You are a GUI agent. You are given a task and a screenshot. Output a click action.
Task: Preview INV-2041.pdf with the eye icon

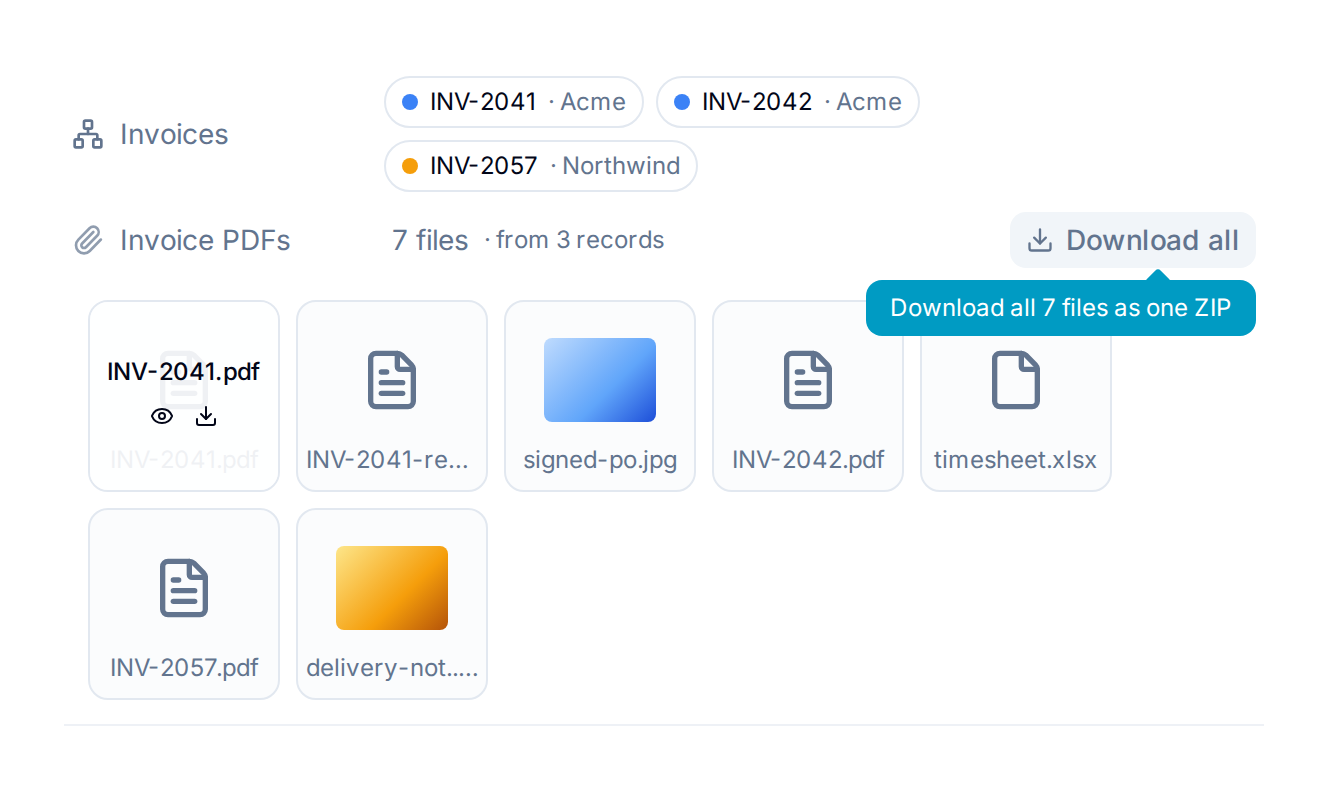[162, 417]
